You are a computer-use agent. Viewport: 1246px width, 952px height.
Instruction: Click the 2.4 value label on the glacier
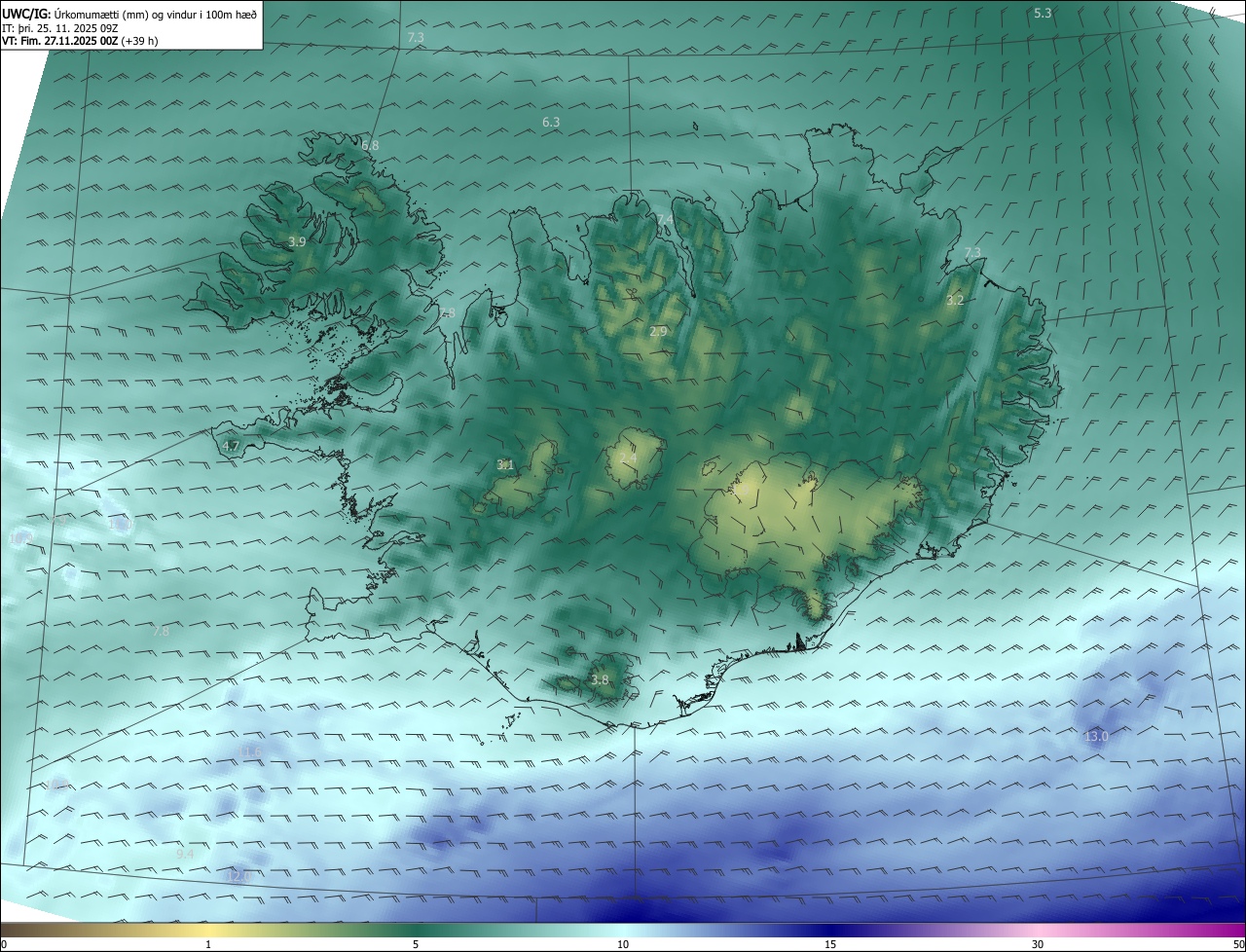point(628,458)
